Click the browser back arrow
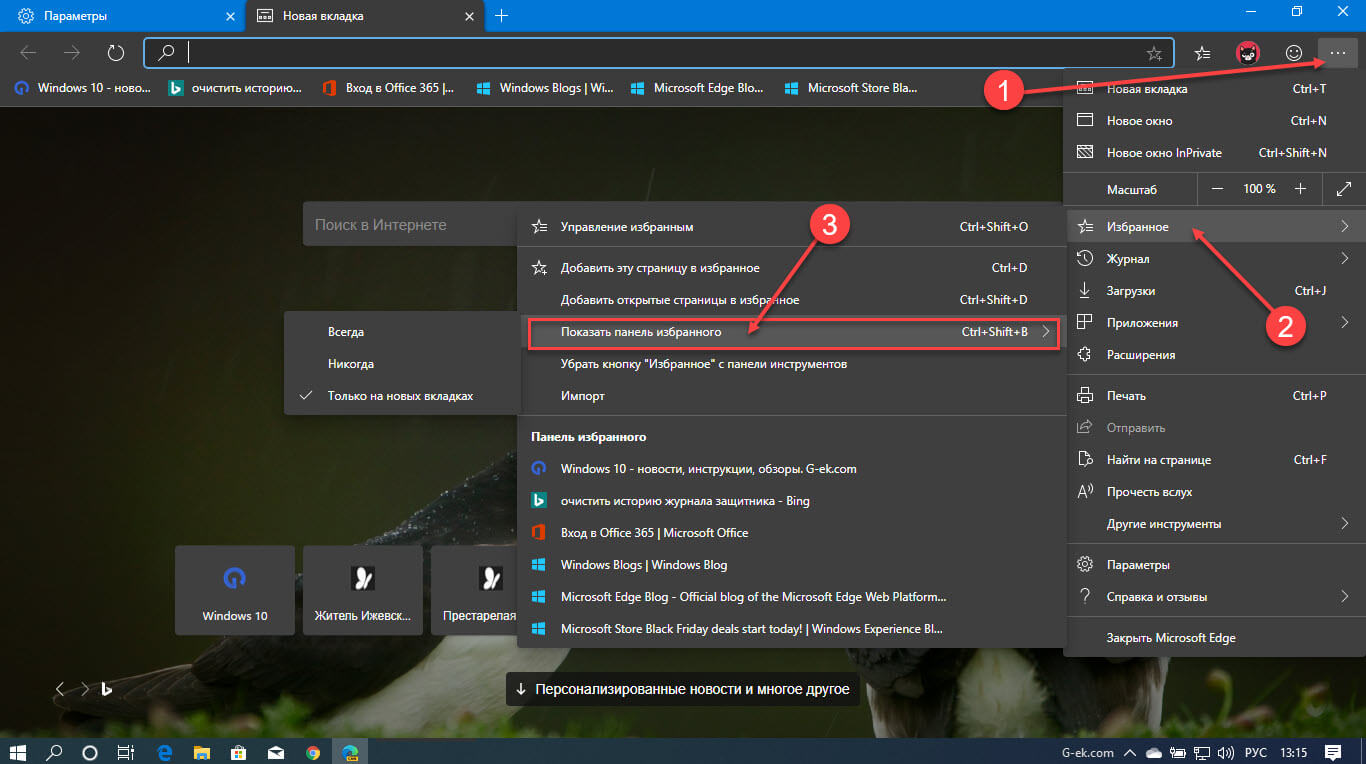This screenshot has height=764, width=1366. click(x=28, y=53)
